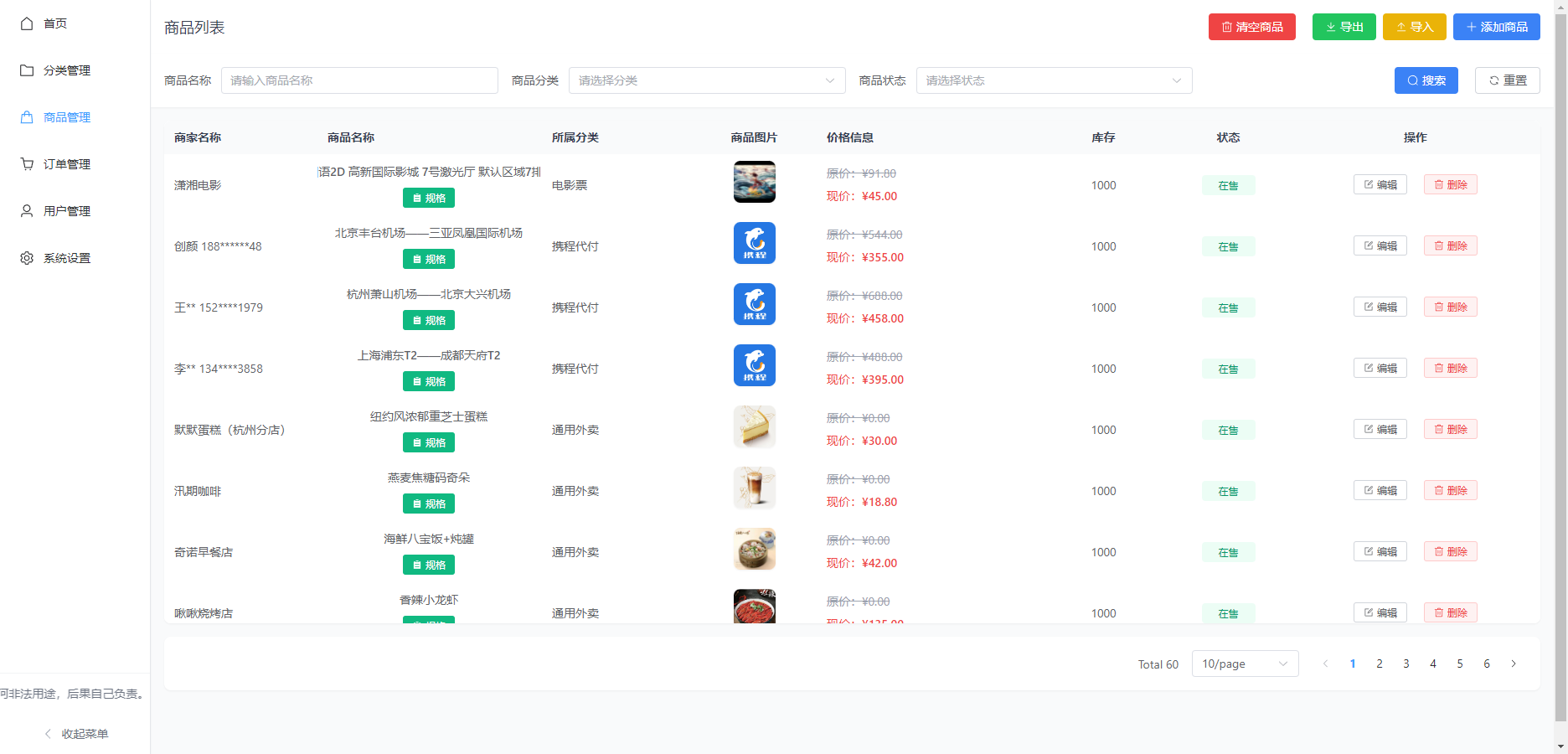Click 在售 status for 燕麦焦糖码奇朵
1568x754 pixels.
[1228, 490]
